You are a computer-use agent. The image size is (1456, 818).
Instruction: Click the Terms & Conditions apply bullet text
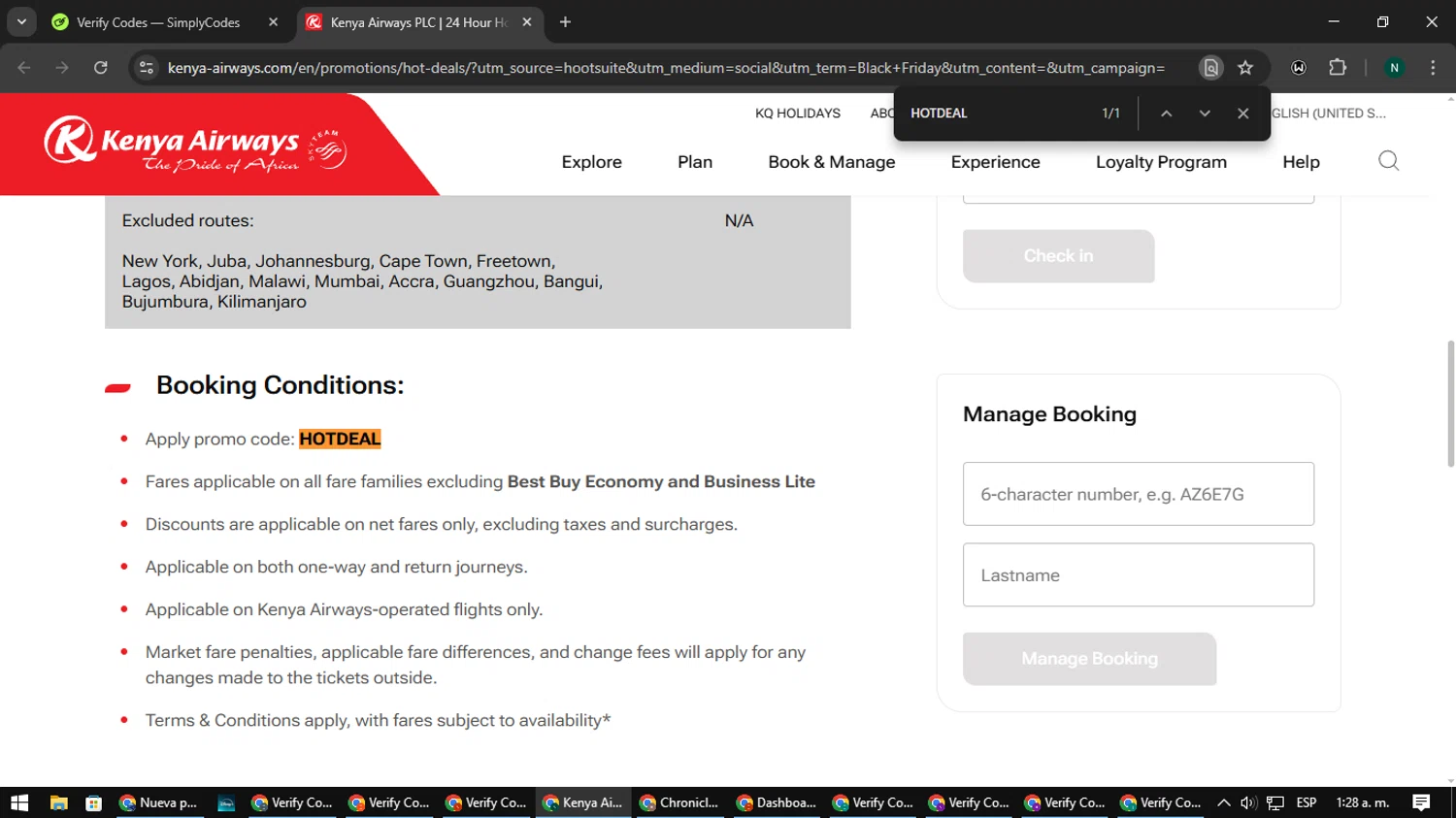378,720
